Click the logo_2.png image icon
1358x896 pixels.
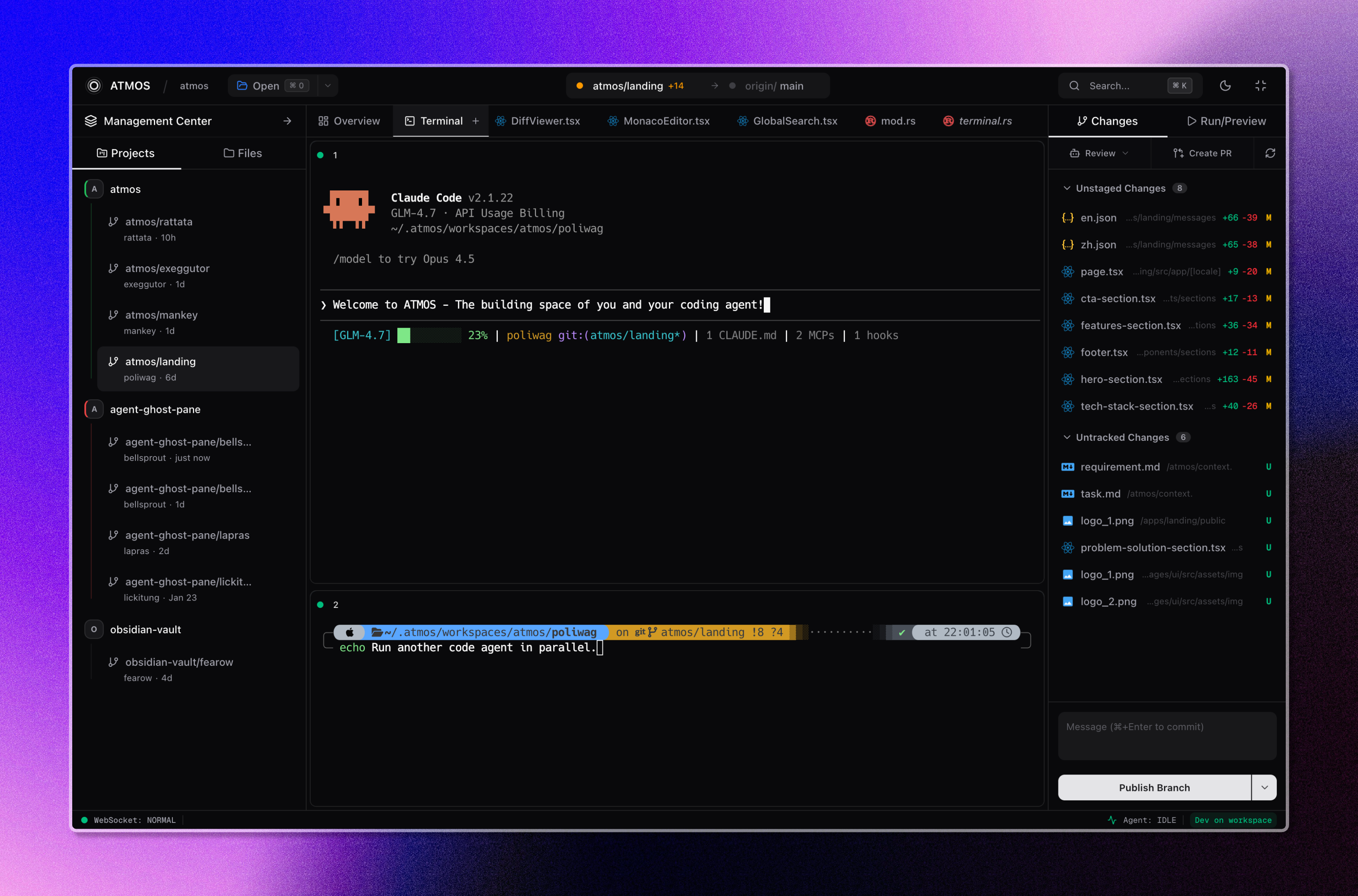click(x=1067, y=601)
